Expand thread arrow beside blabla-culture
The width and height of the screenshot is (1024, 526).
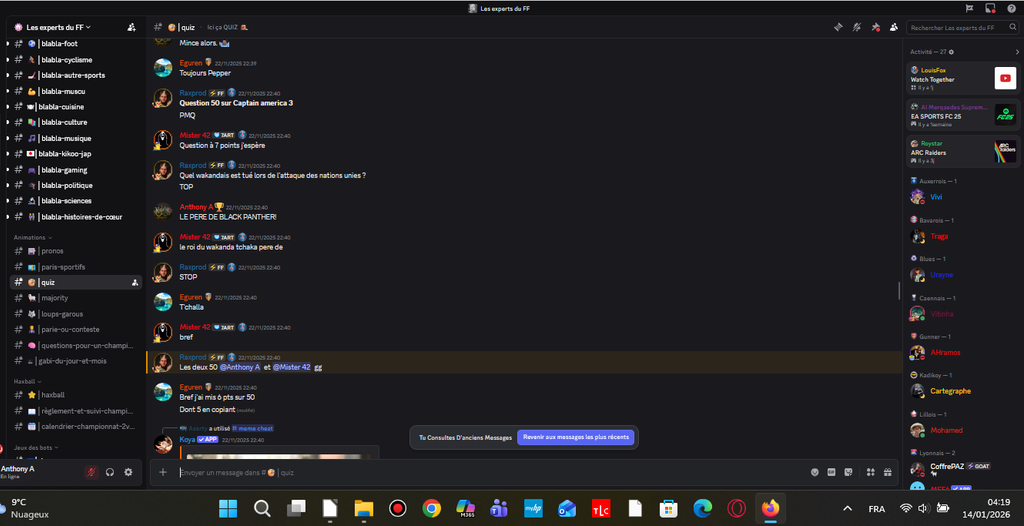[7, 122]
